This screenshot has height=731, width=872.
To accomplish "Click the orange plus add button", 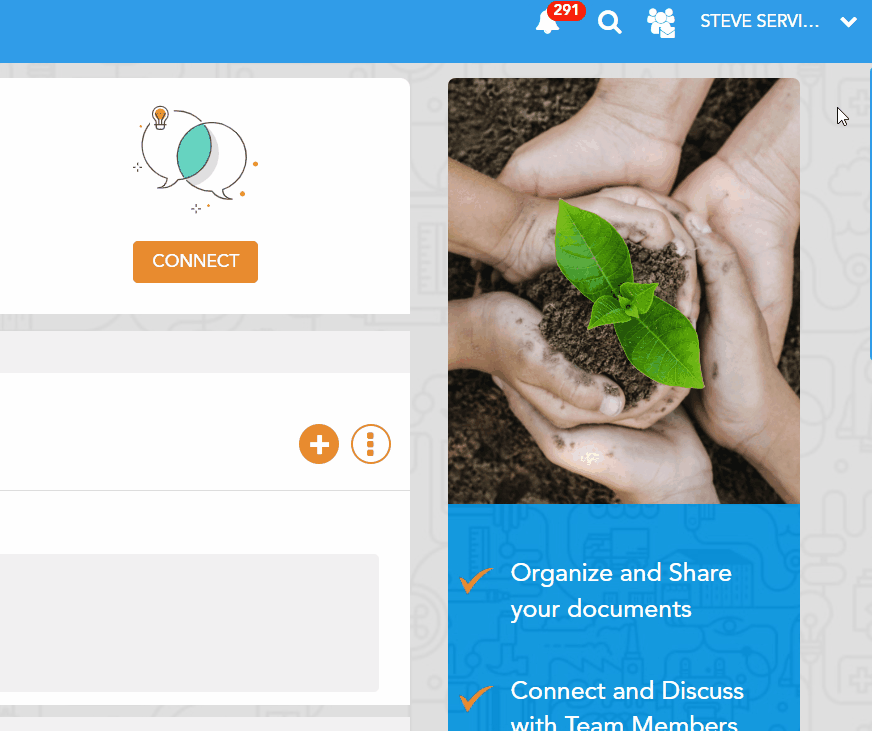I will pos(319,444).
